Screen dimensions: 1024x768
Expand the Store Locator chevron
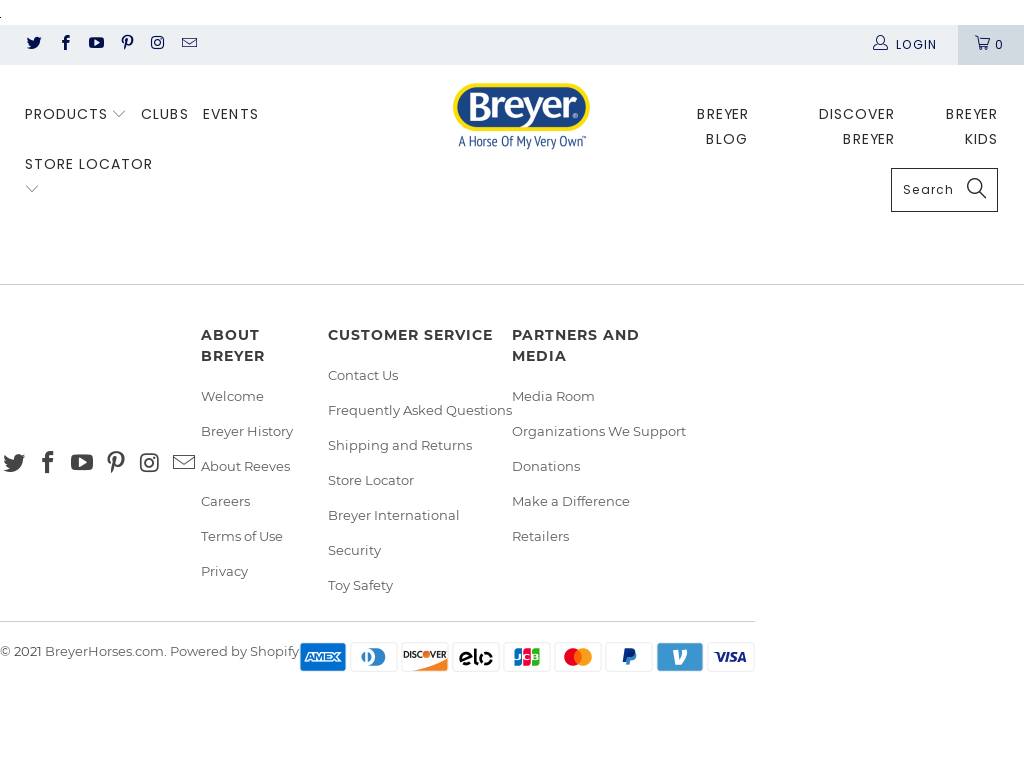pos(32,189)
